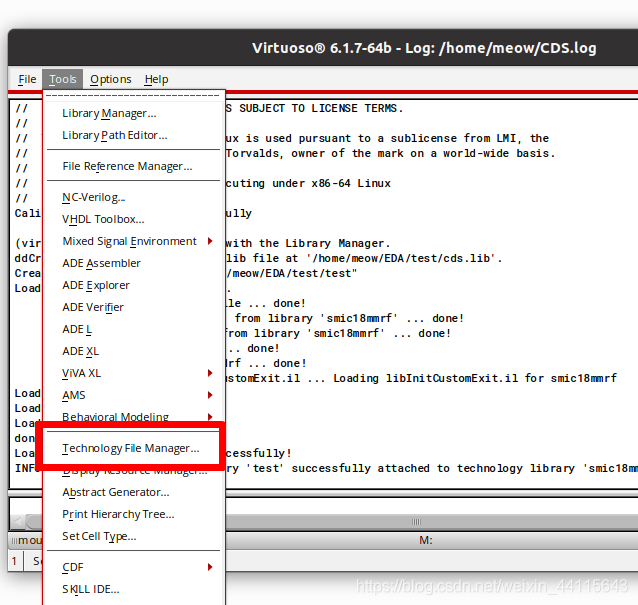This screenshot has height=605, width=638.
Task: Open the Options menu
Action: (x=111, y=79)
